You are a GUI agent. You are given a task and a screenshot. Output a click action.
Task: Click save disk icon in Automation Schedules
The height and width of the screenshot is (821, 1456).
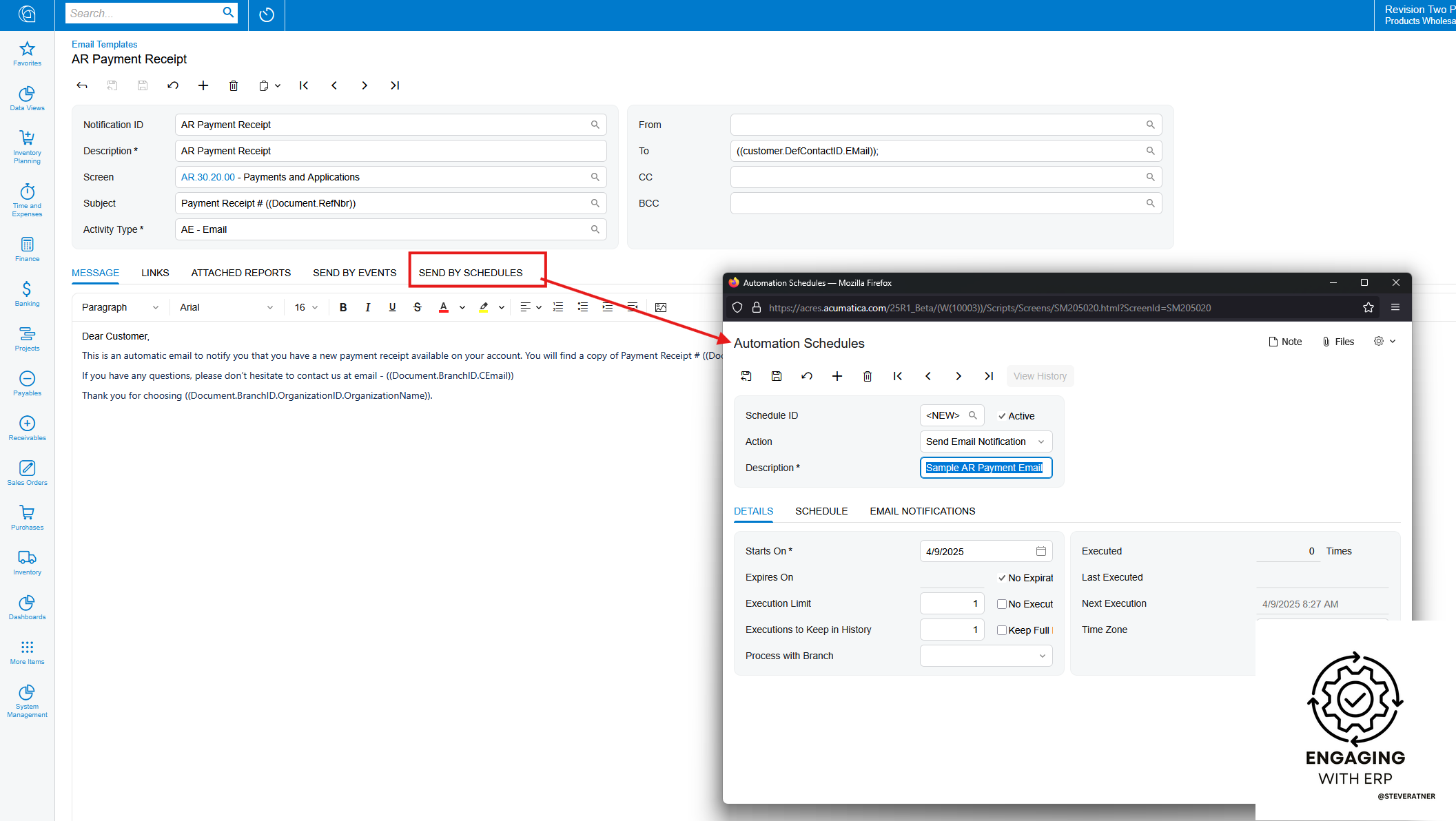tap(777, 376)
